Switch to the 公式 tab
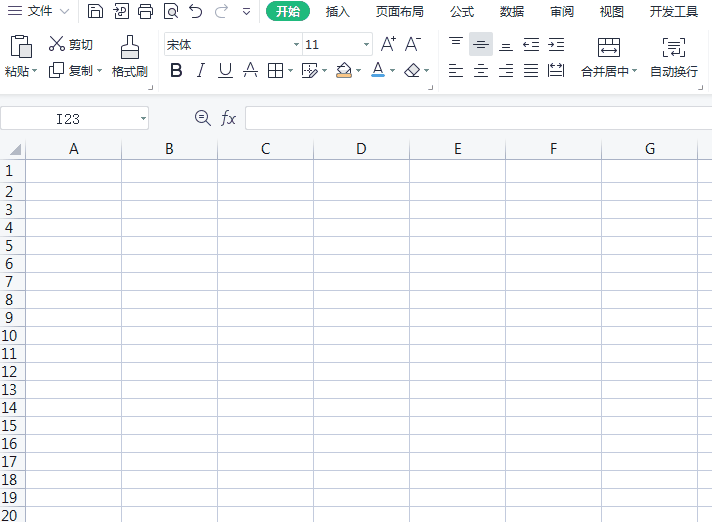The width and height of the screenshot is (712, 522). 462,11
